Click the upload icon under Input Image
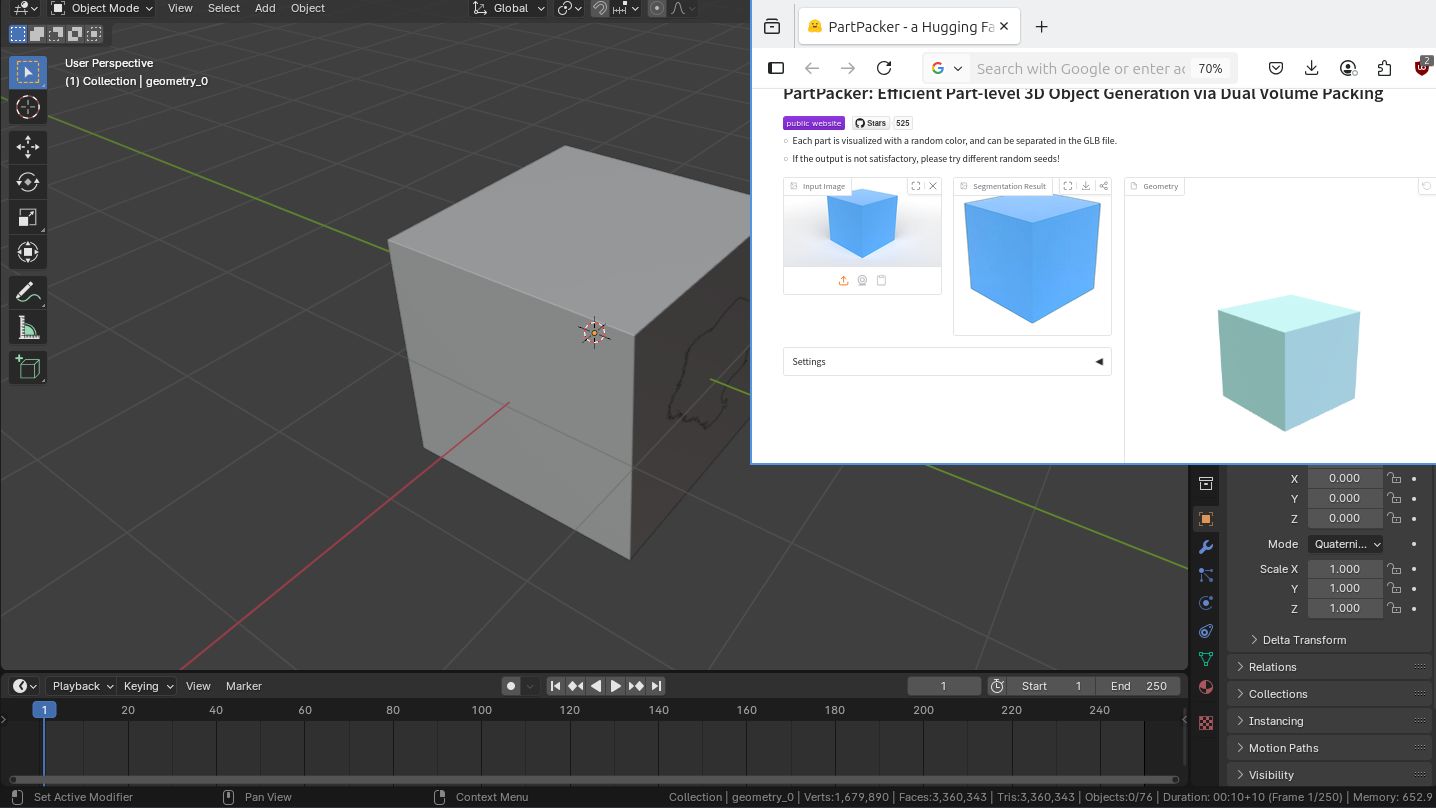This screenshot has height=808, width=1436. coord(843,281)
